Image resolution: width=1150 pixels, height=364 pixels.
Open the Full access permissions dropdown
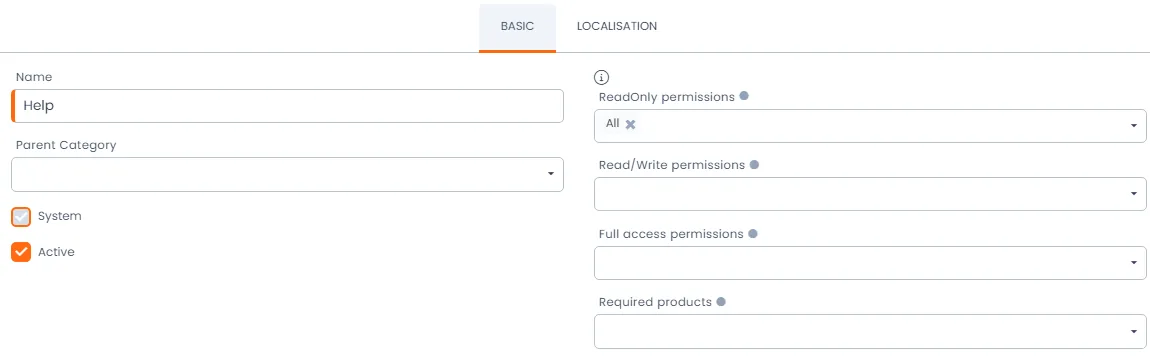[x=870, y=263]
